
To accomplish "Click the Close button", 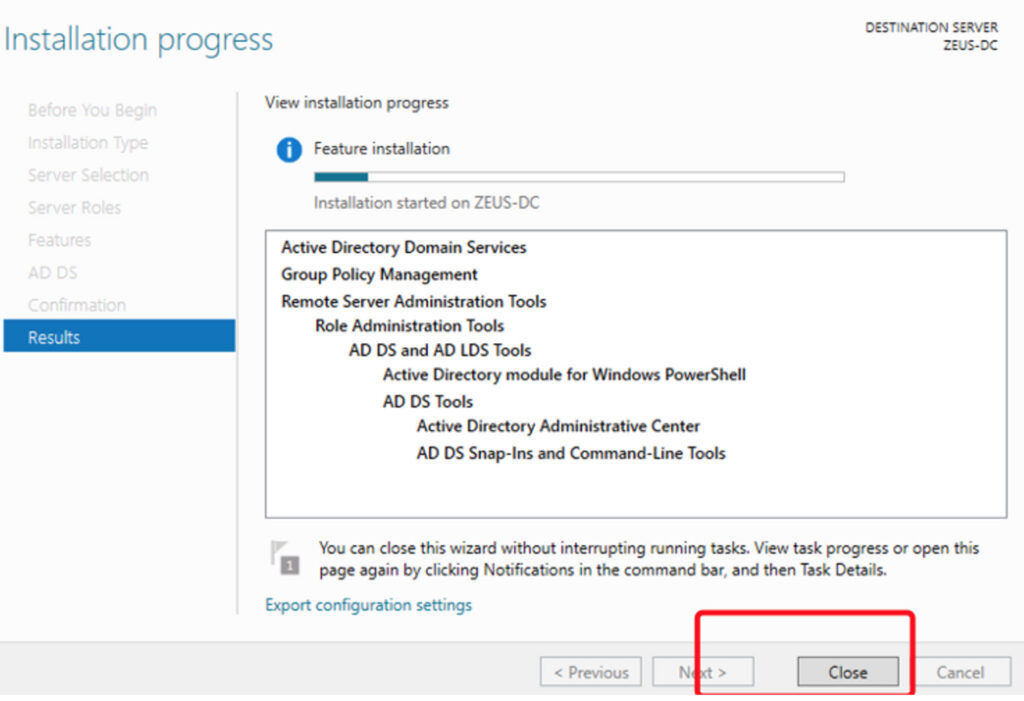I will coord(847,672).
